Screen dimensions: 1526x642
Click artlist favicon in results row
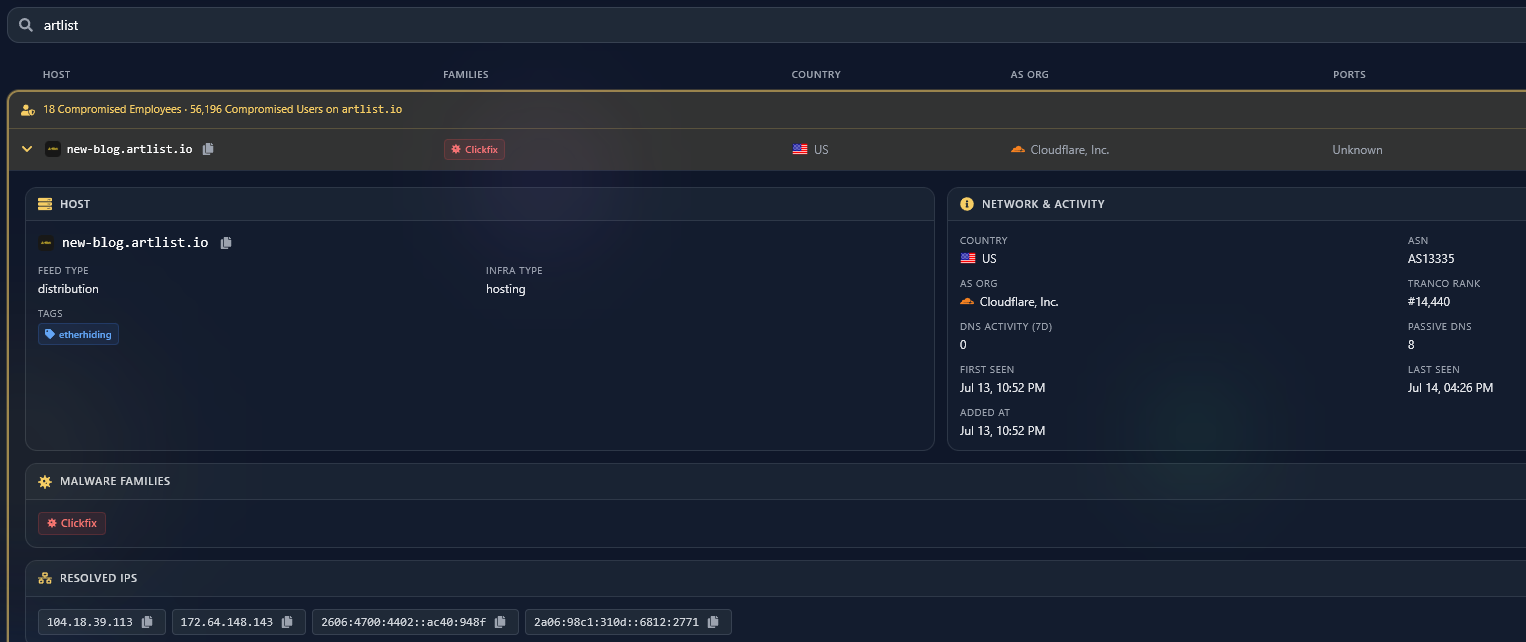pos(53,149)
